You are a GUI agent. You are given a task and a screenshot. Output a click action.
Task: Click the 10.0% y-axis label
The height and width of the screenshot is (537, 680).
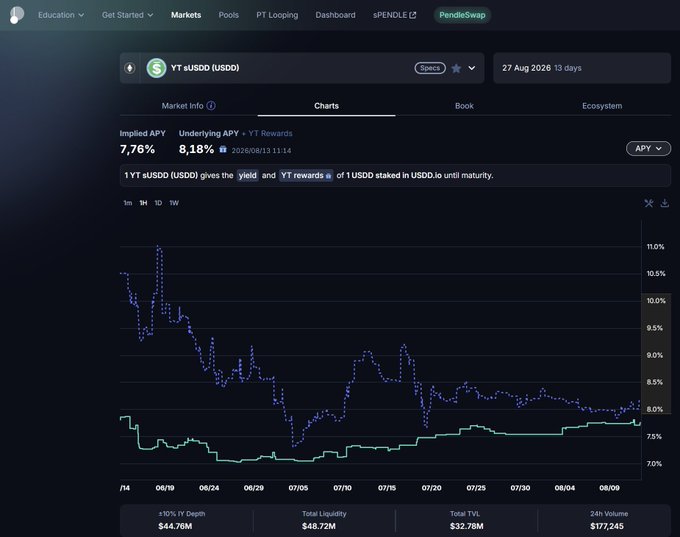[656, 301]
